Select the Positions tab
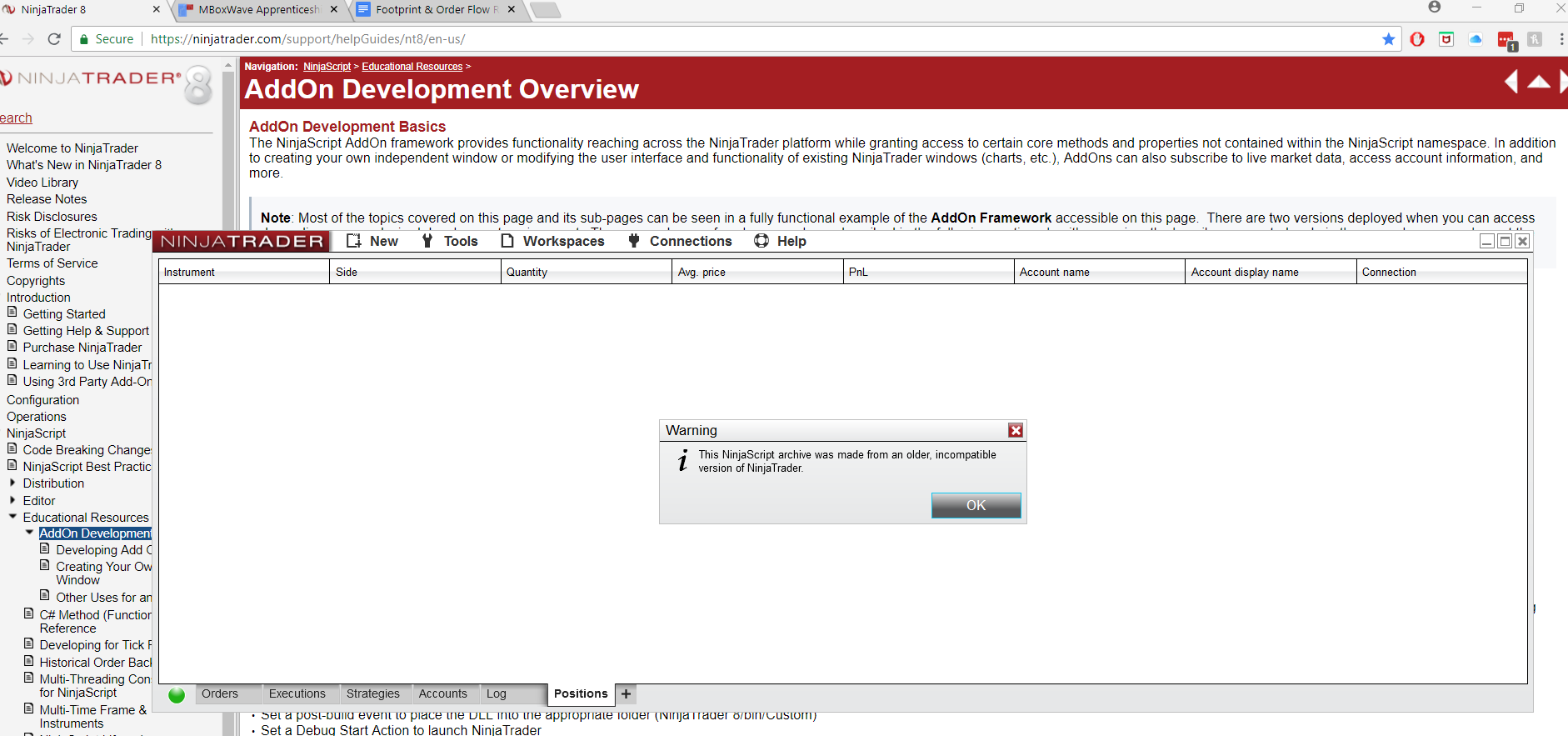1568x736 pixels. (581, 693)
